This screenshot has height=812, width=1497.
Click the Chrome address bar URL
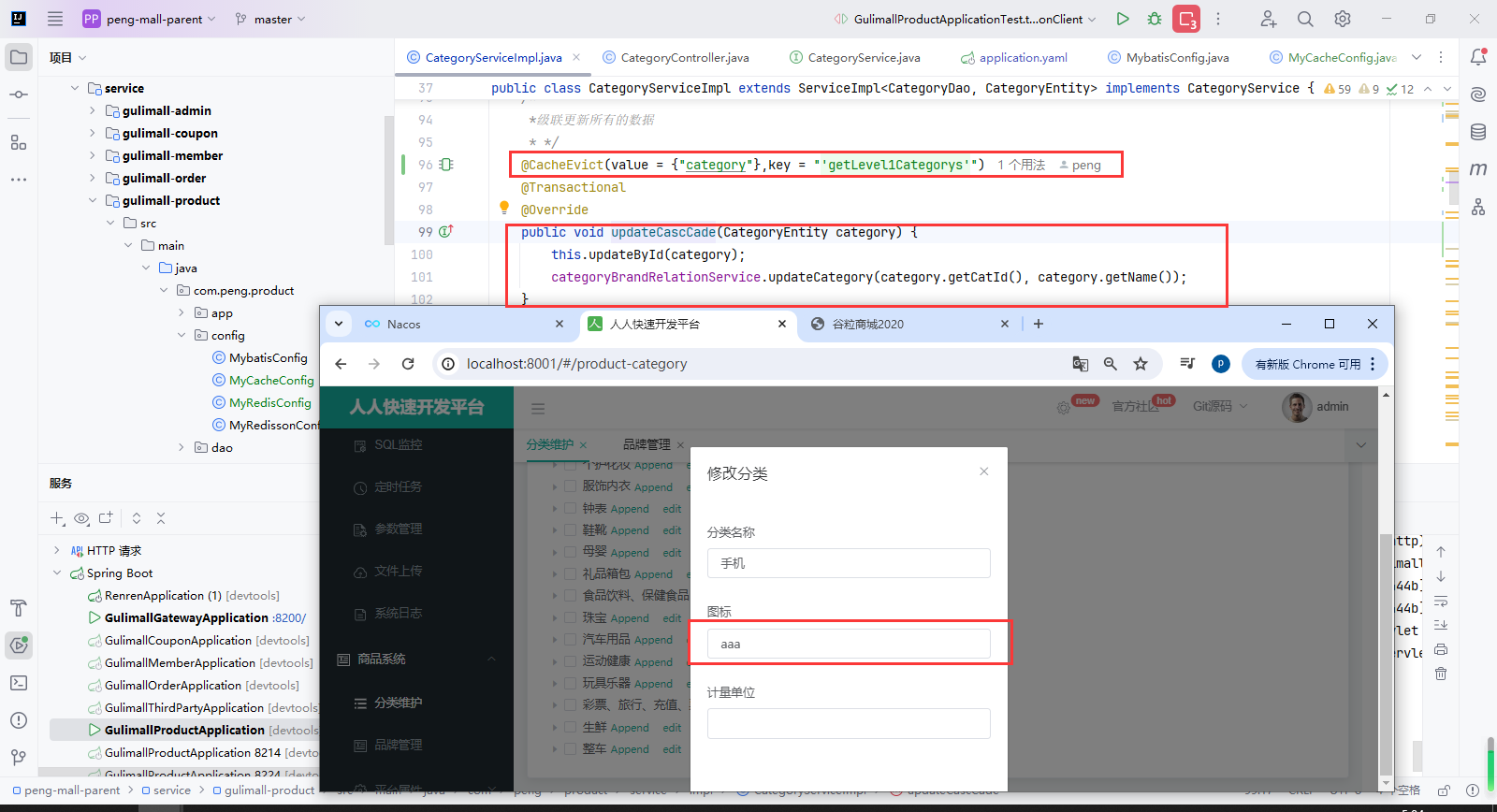[x=576, y=364]
